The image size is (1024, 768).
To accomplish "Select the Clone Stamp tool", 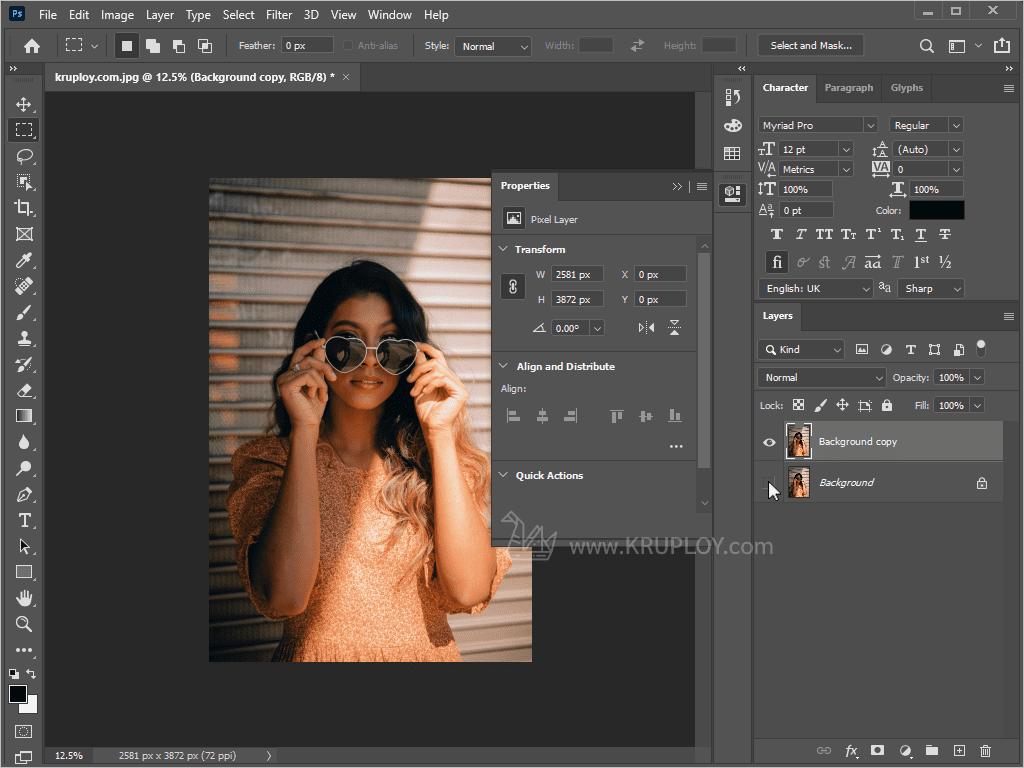I will point(24,338).
